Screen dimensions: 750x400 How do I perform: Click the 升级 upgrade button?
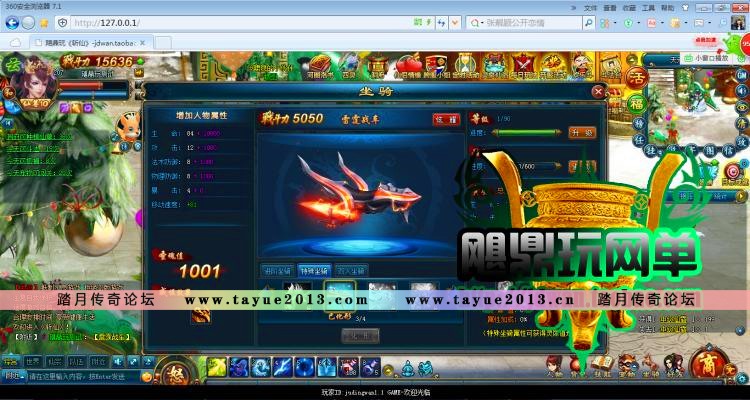point(582,133)
